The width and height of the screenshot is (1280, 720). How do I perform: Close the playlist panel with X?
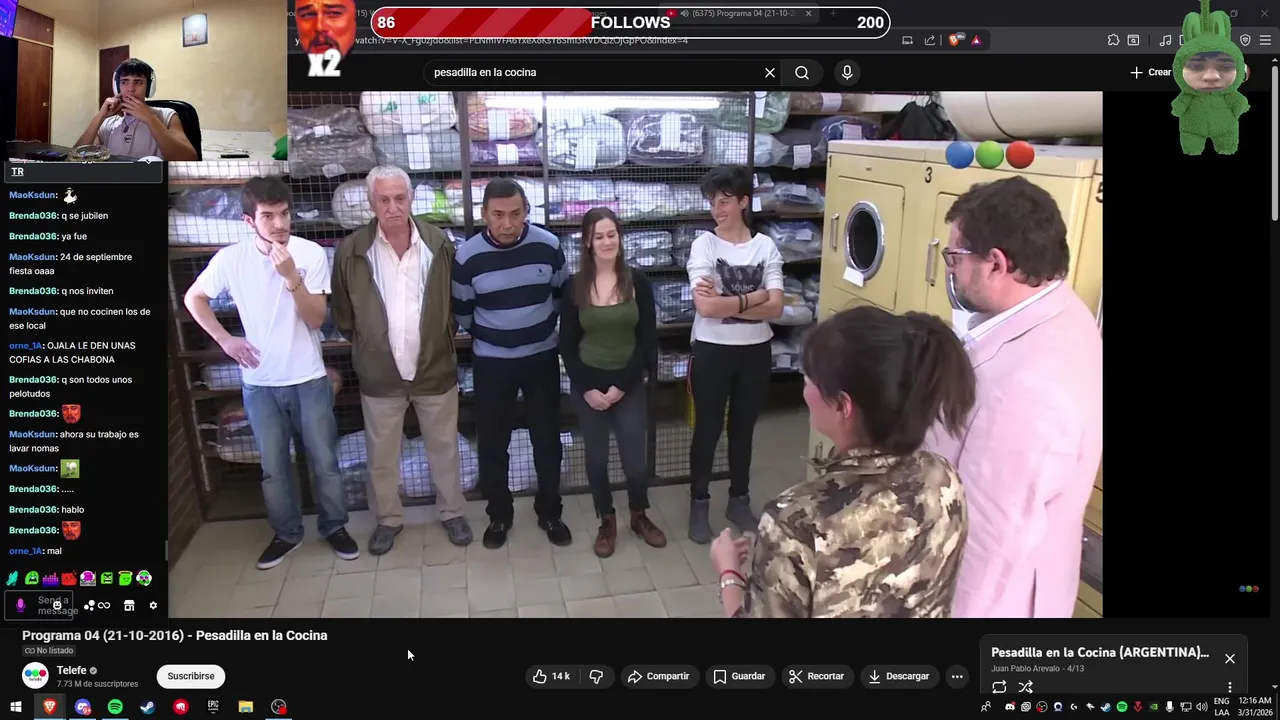tap(1230, 658)
